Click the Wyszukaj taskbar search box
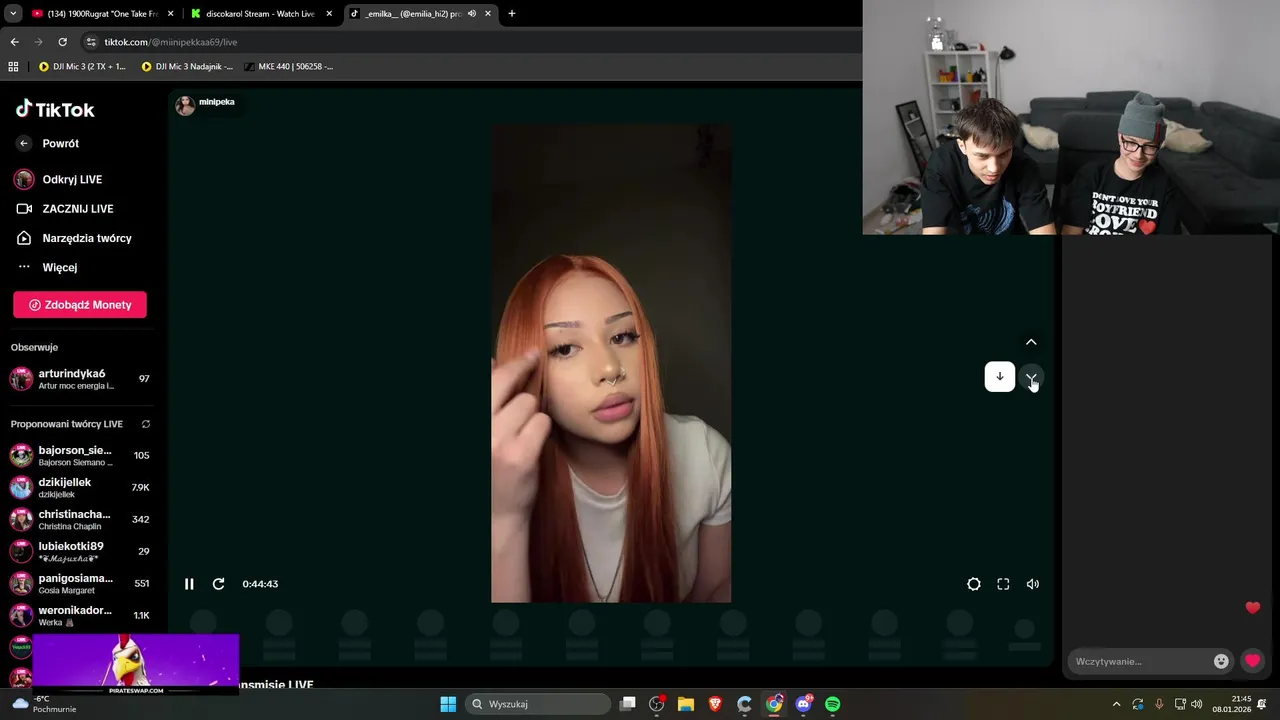The height and width of the screenshot is (720, 1280). [539, 704]
